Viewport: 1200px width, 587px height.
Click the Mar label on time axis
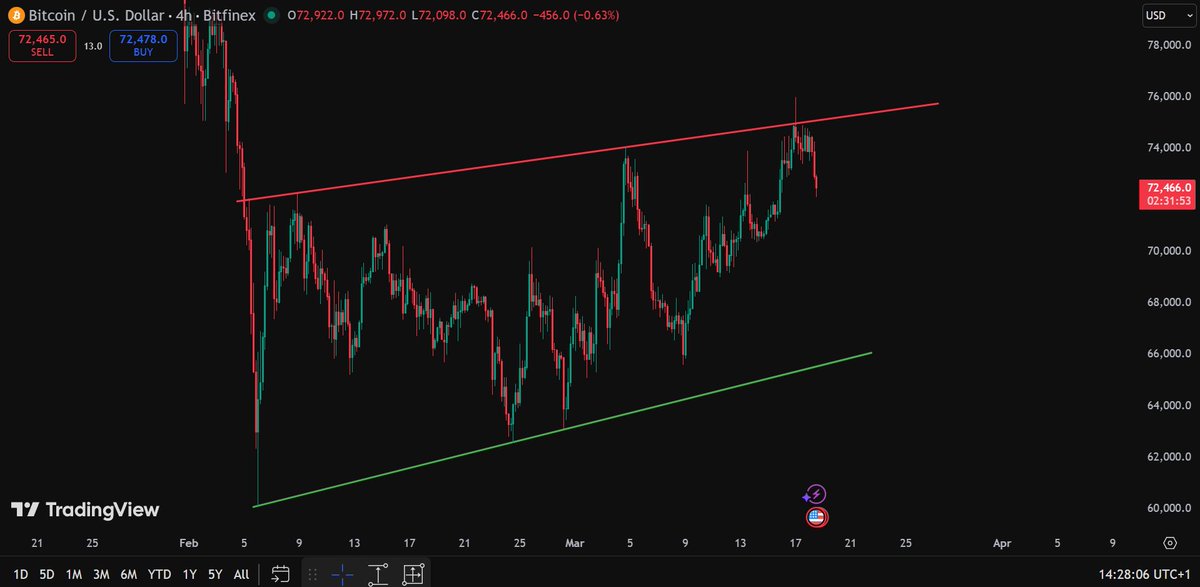pyautogui.click(x=575, y=543)
